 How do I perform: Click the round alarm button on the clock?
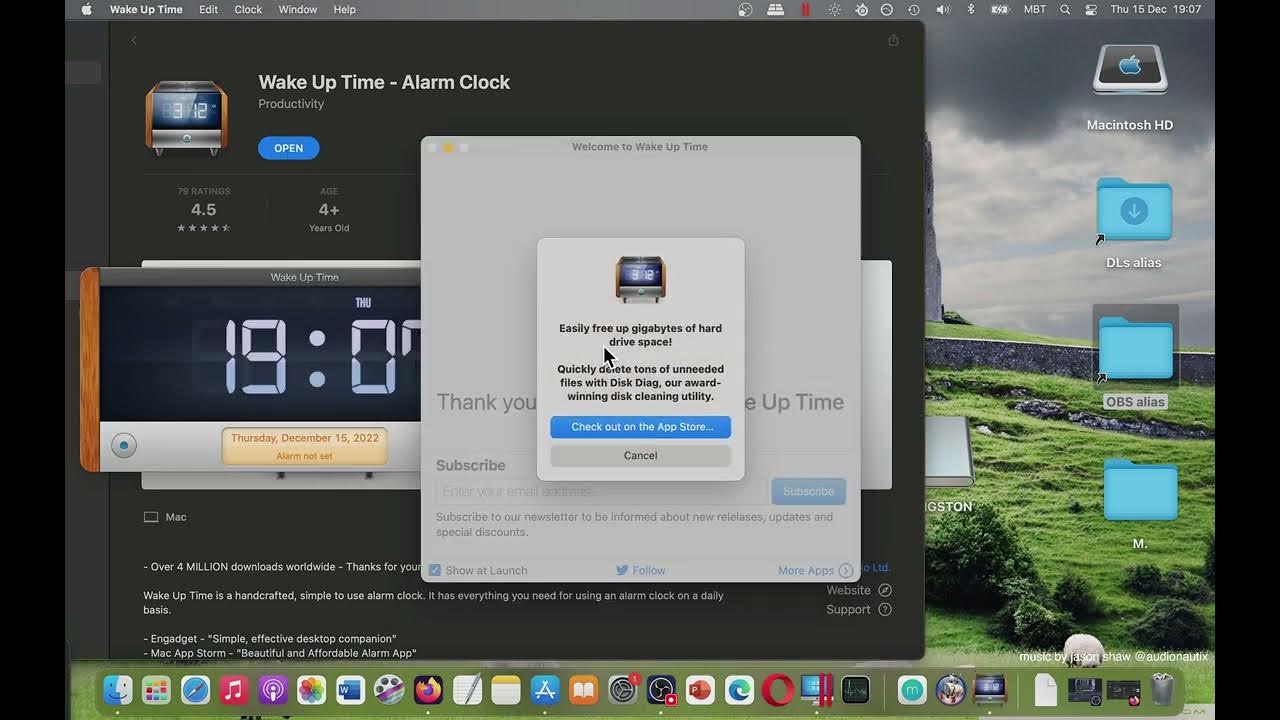pyautogui.click(x=123, y=446)
